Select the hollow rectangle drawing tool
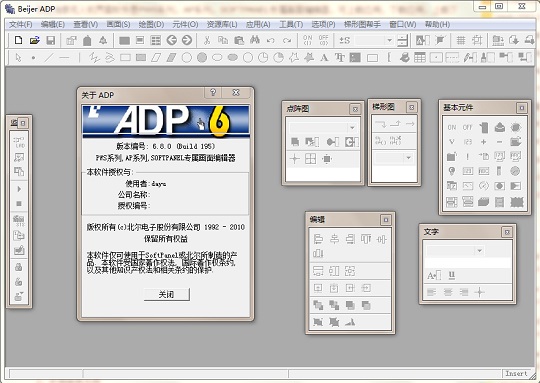Screen dimensions: 540x383 (125, 58)
